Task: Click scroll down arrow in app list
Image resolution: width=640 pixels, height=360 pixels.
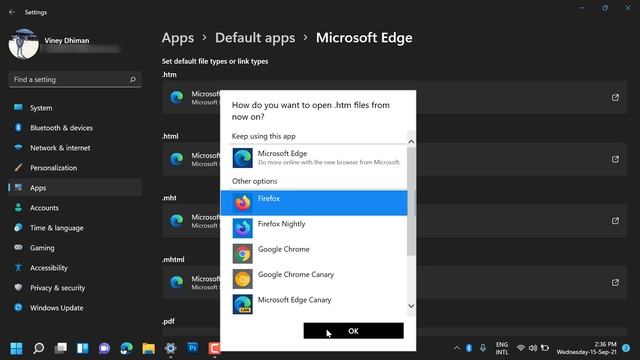Action: [x=411, y=306]
